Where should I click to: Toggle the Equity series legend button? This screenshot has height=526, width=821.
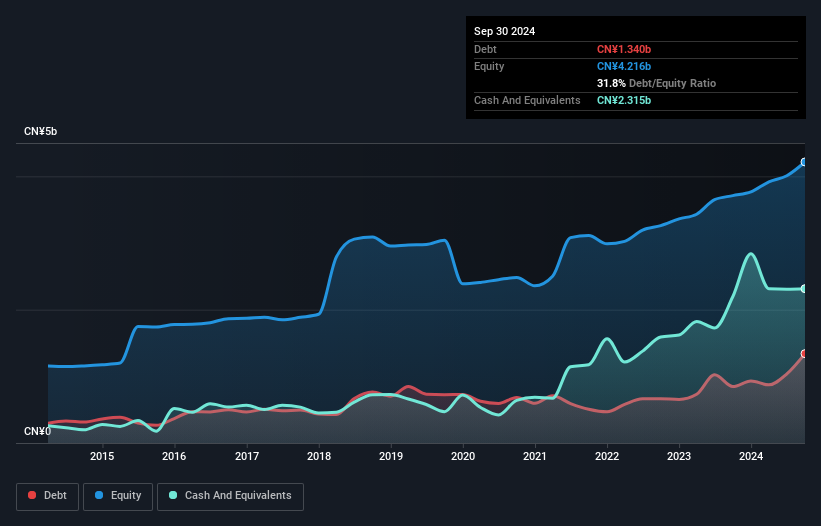118,496
